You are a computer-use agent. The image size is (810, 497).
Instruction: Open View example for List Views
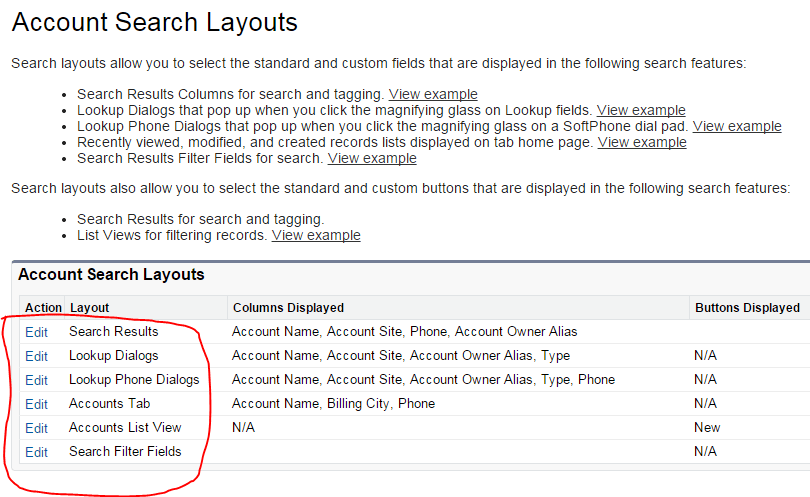click(316, 235)
